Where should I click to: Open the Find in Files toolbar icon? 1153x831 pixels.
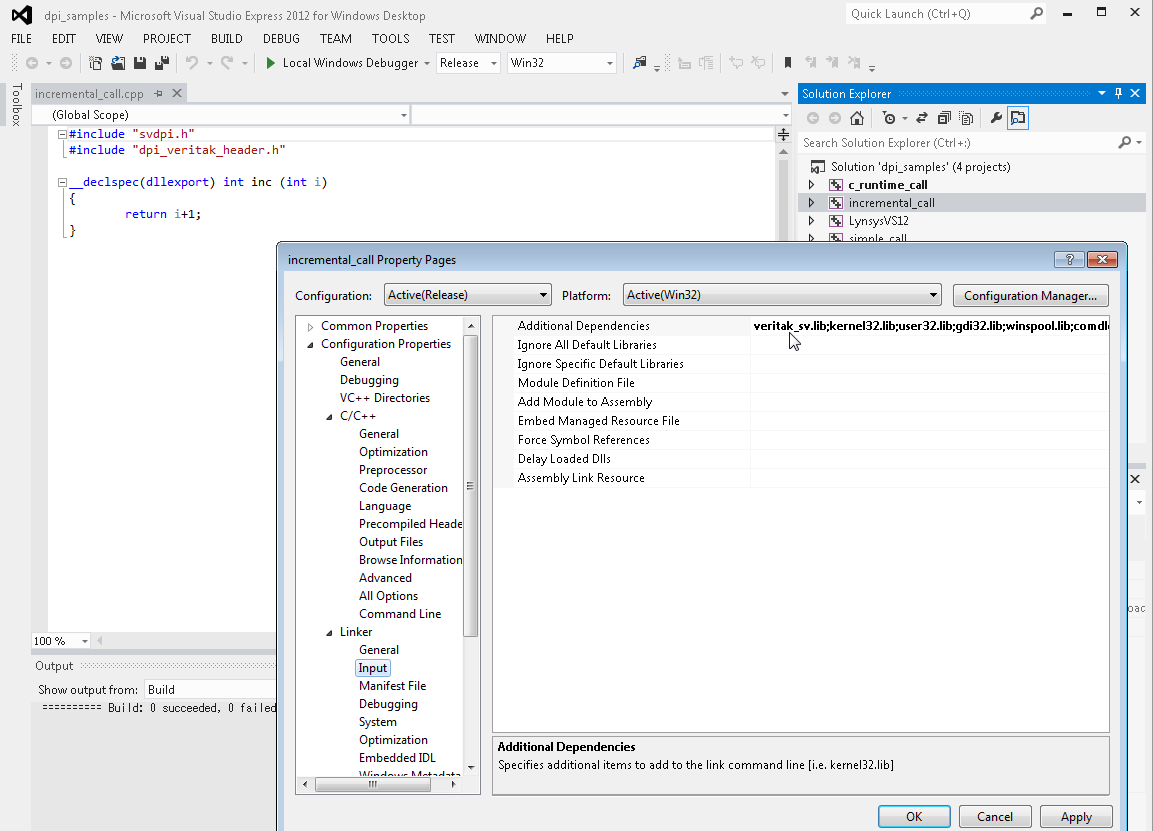tap(640, 63)
